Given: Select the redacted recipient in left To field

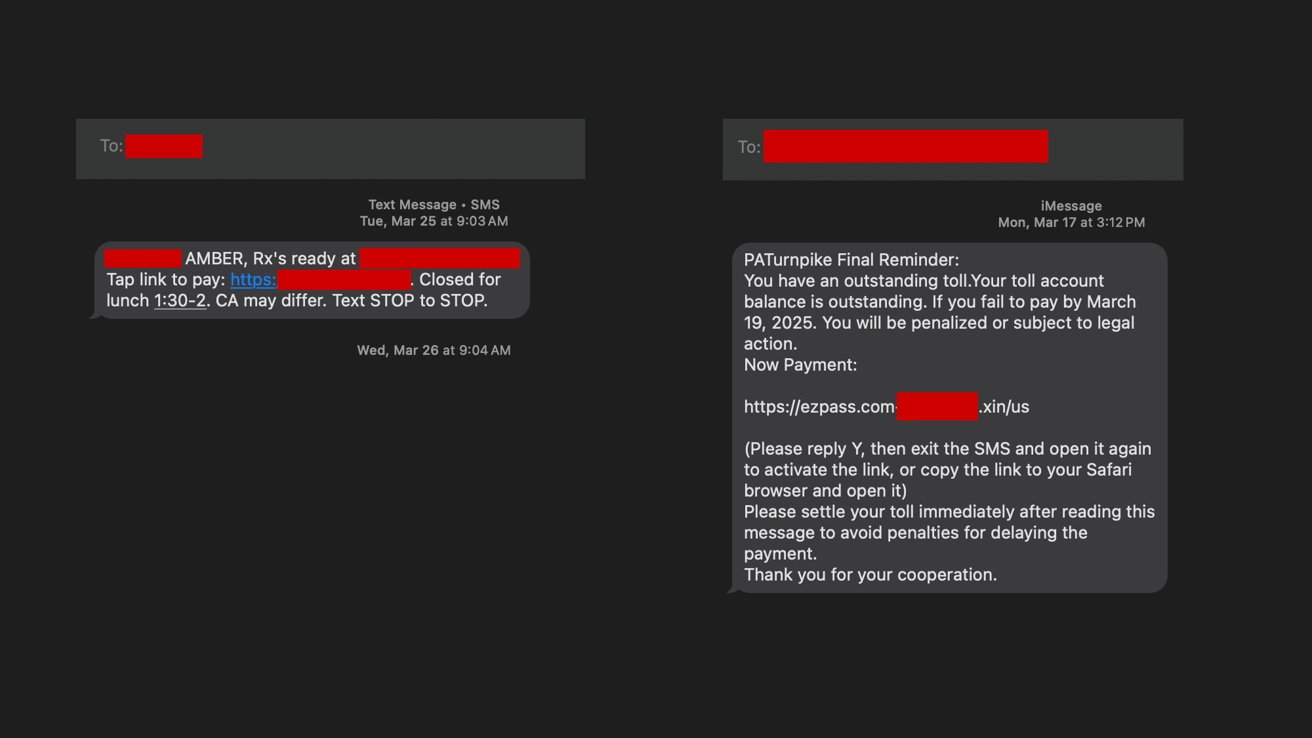Looking at the screenshot, I should [164, 146].
